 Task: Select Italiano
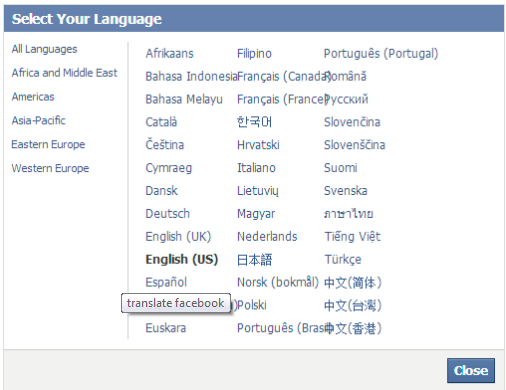point(256,168)
